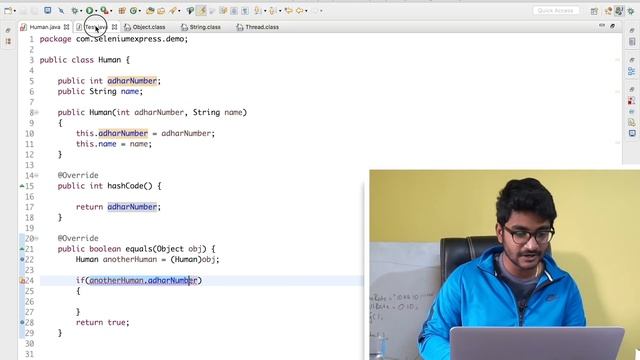Close the Test.java tab
This screenshot has height=360, width=640.
[x=114, y=27]
